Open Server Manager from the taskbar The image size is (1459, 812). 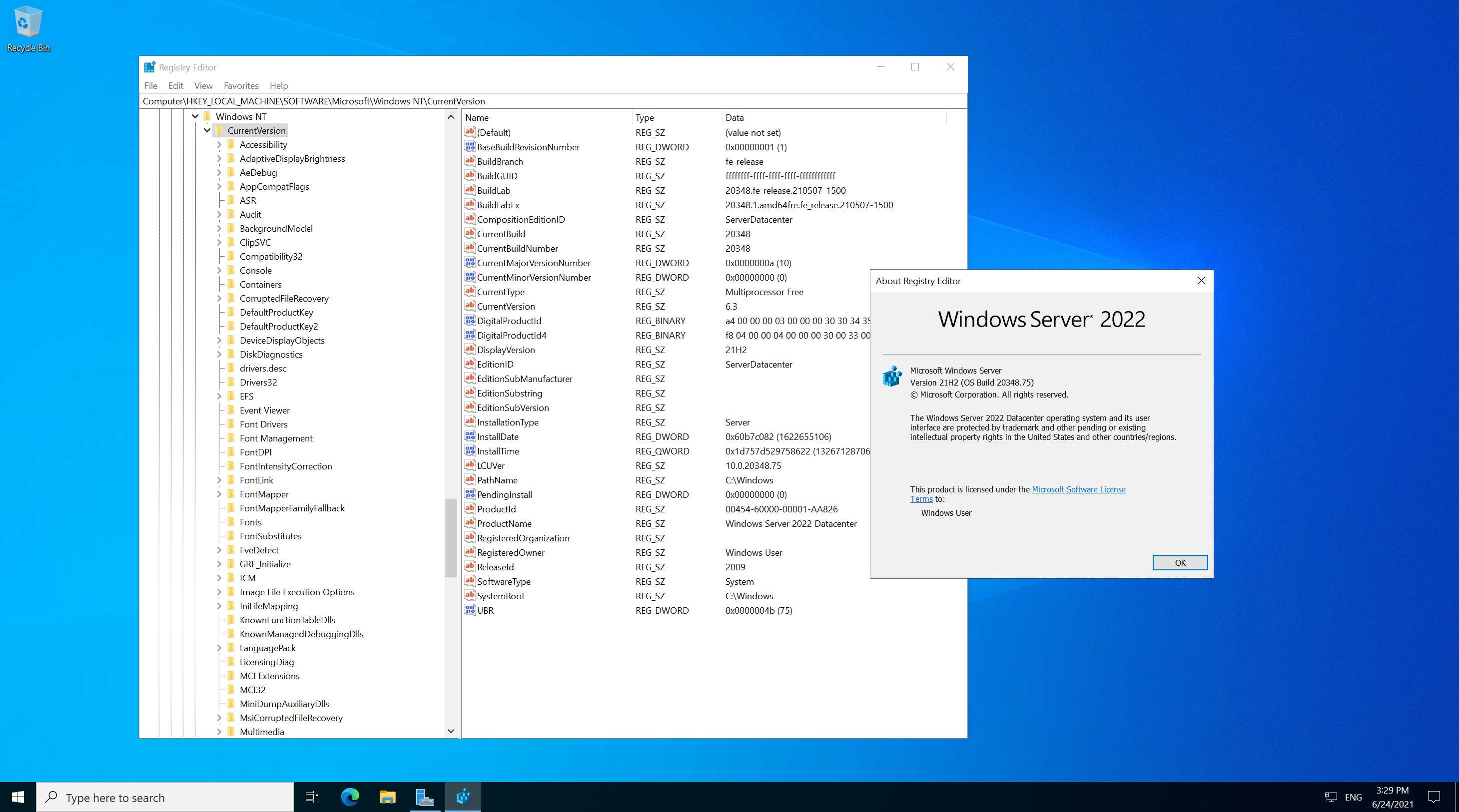pos(425,797)
